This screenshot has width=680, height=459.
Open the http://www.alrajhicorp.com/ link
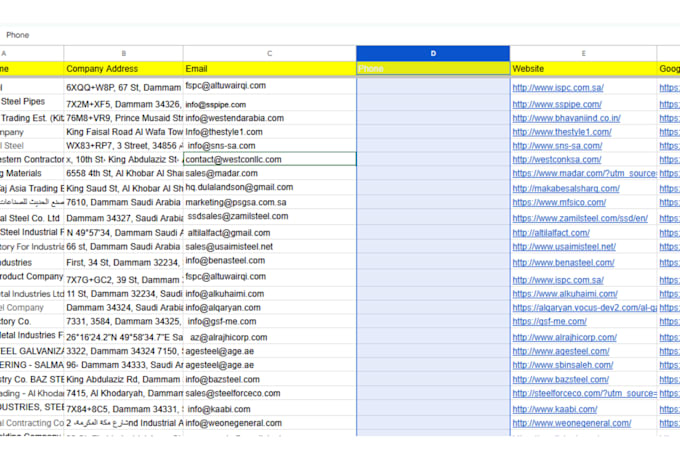pyautogui.click(x=564, y=338)
